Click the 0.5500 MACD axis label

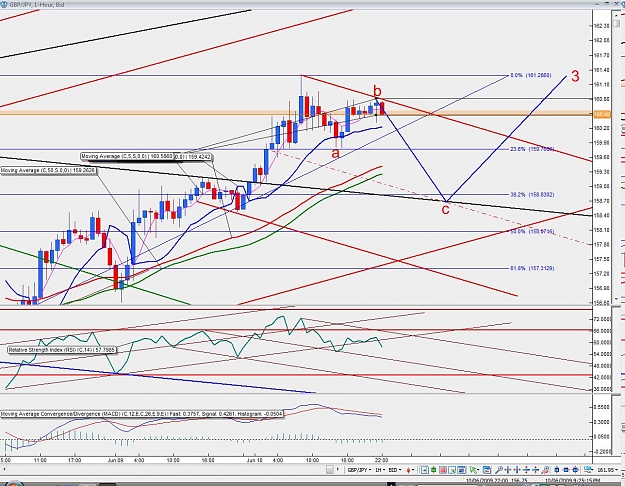tap(603, 407)
